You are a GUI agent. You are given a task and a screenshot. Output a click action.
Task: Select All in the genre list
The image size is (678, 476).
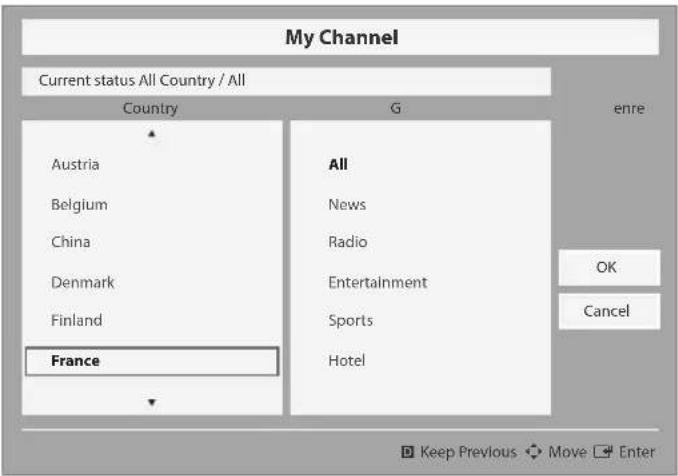coord(338,165)
